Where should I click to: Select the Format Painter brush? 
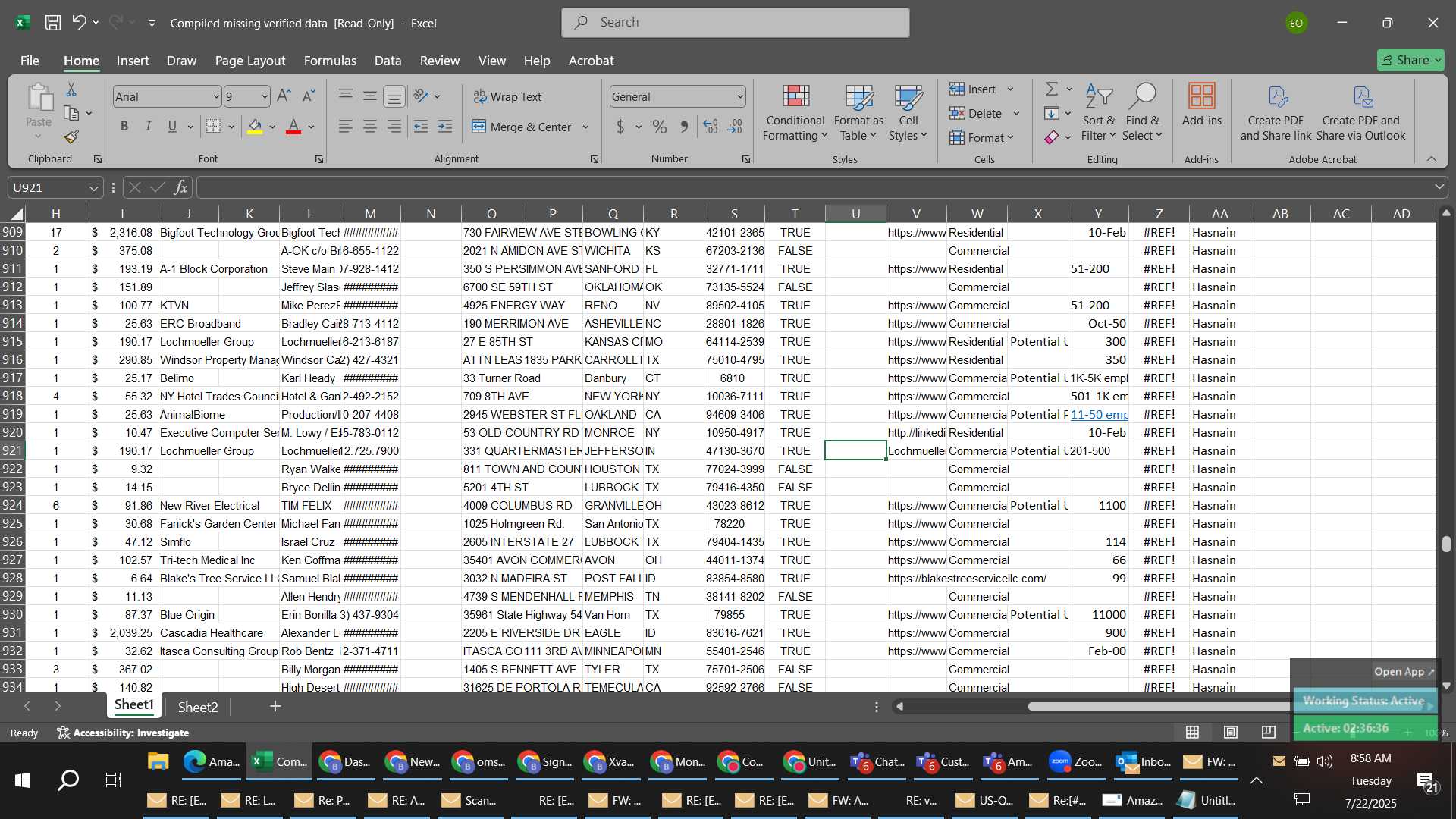(71, 137)
